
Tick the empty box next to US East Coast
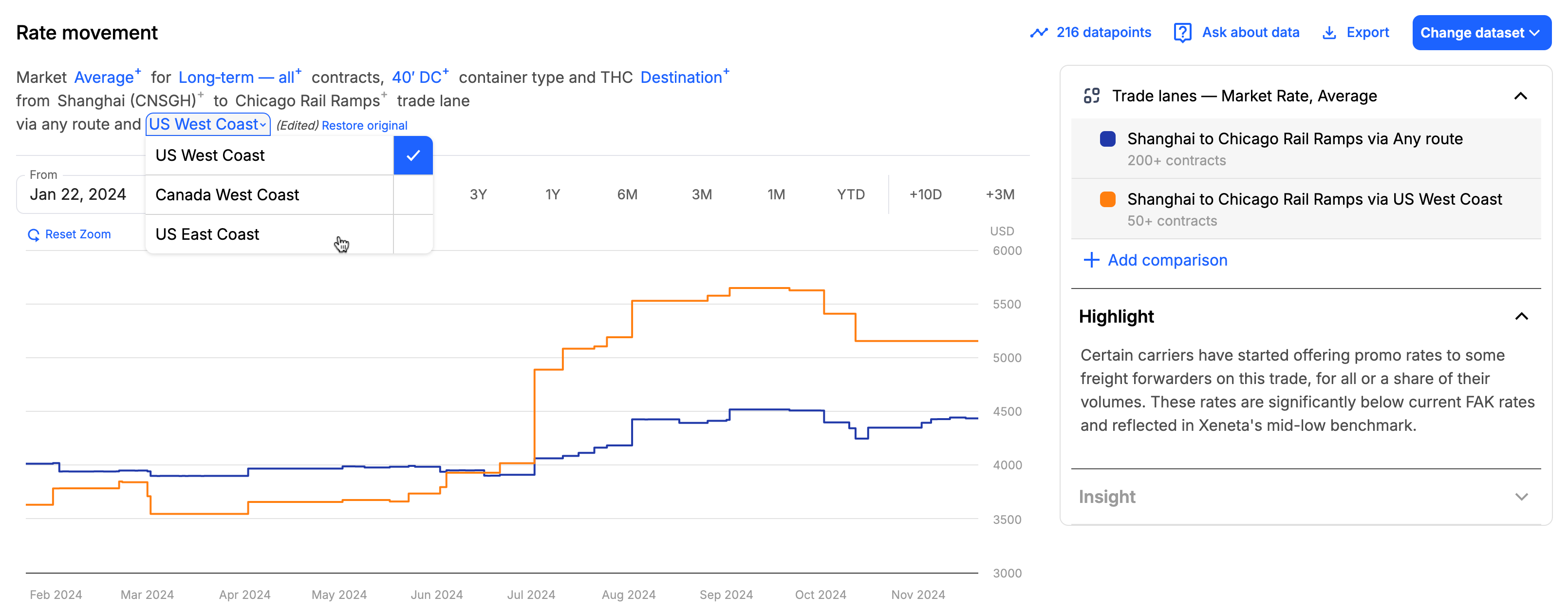click(413, 234)
